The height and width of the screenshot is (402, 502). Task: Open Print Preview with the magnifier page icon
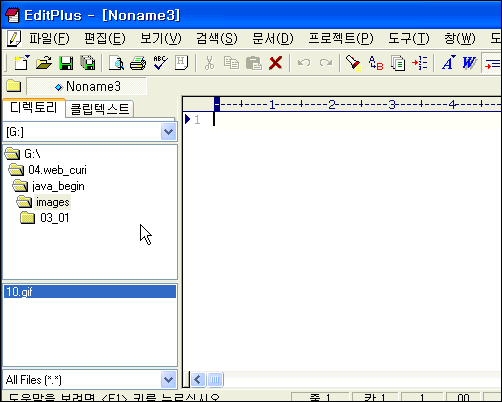(116, 63)
